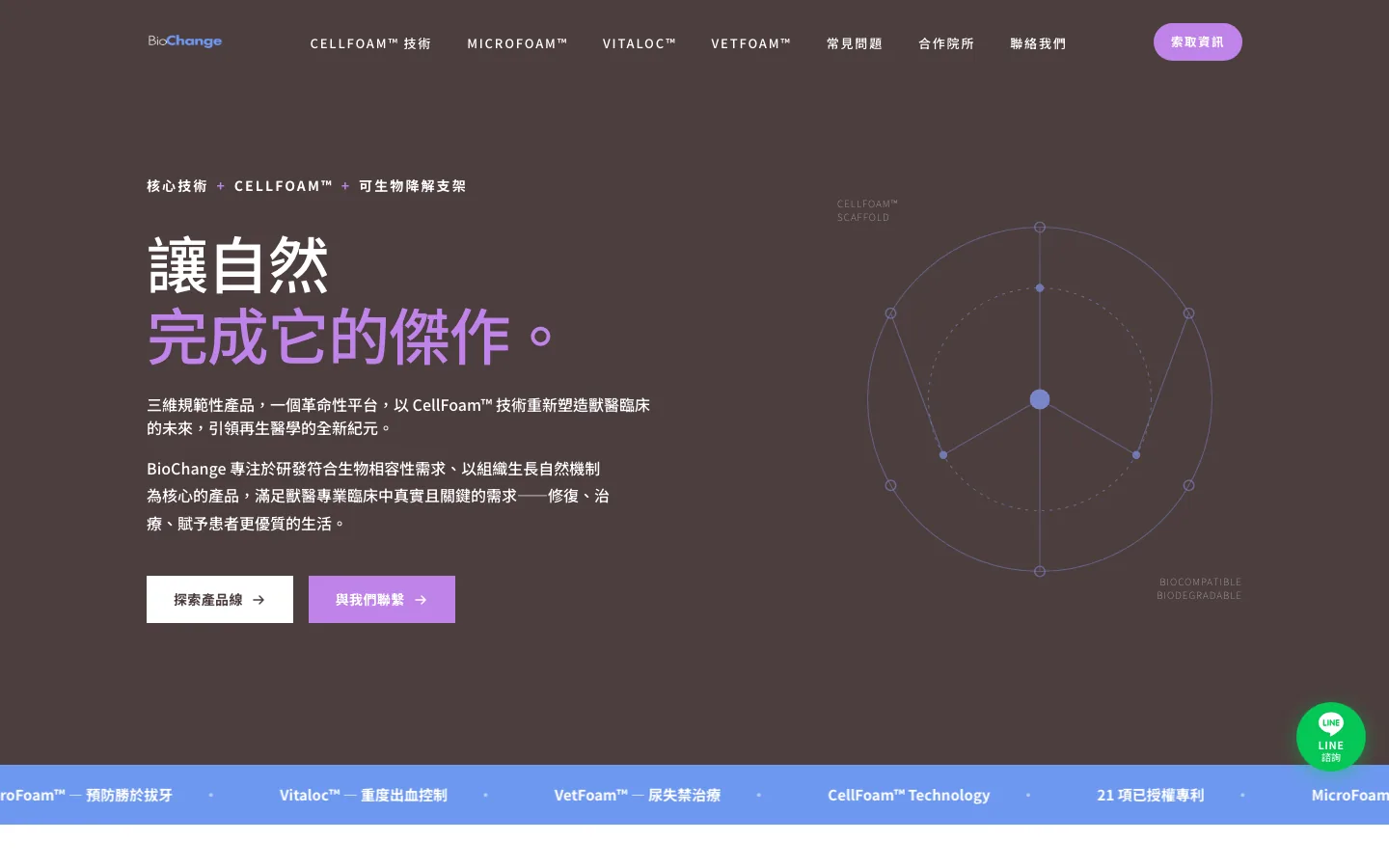1389x868 pixels.
Task: Click the large center node of the diagram
Action: tap(1040, 399)
